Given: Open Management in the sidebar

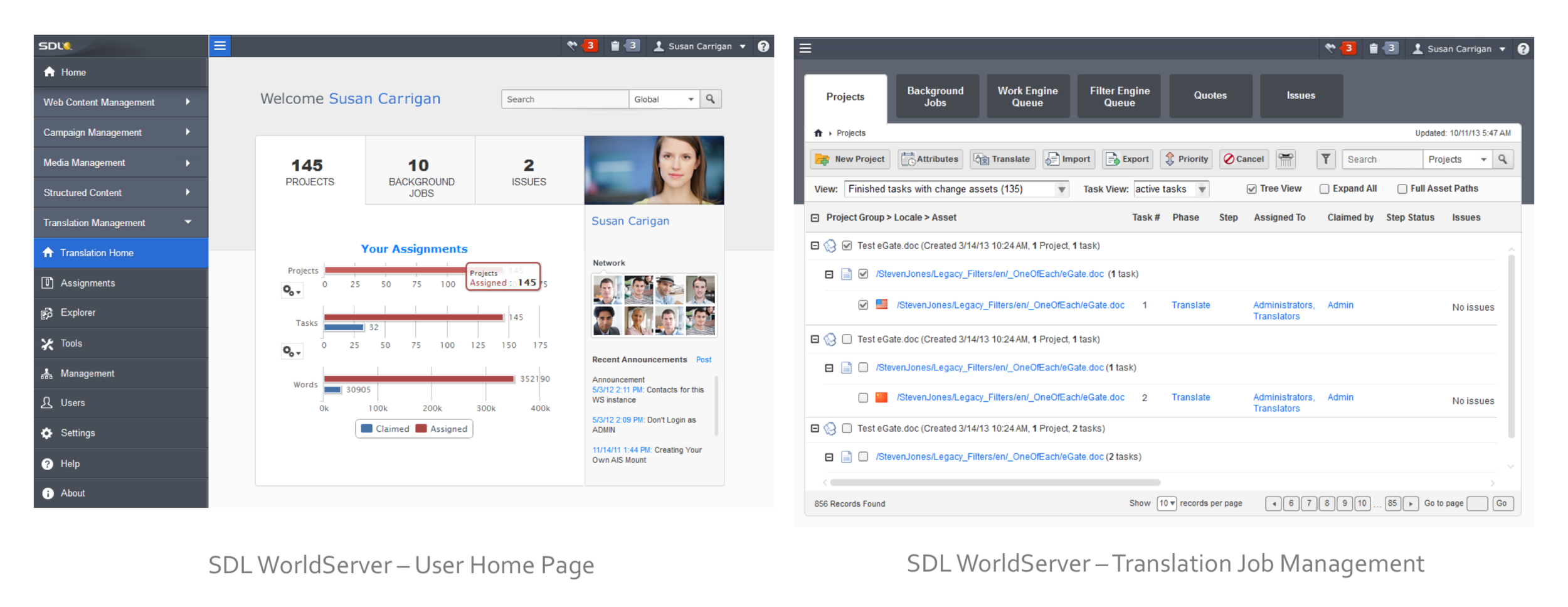Looking at the screenshot, I should 121,373.
